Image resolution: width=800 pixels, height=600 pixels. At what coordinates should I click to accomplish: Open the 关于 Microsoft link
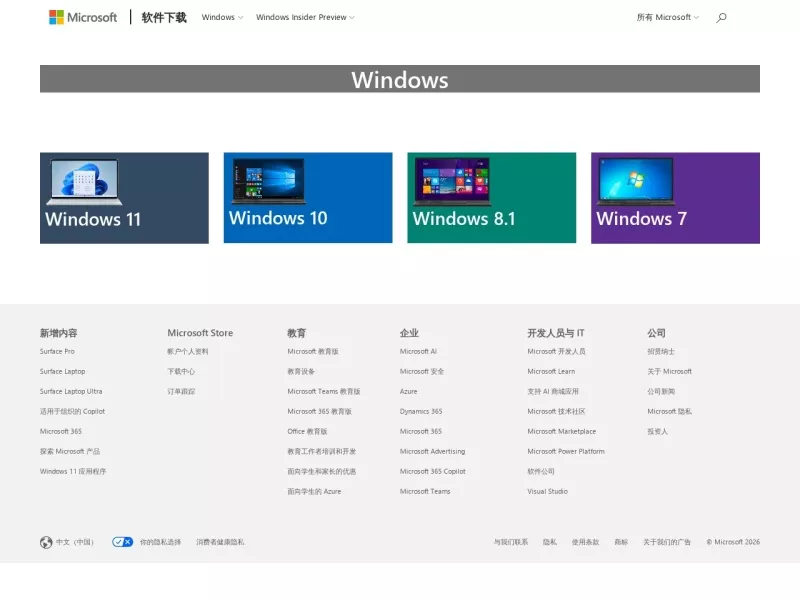669,371
